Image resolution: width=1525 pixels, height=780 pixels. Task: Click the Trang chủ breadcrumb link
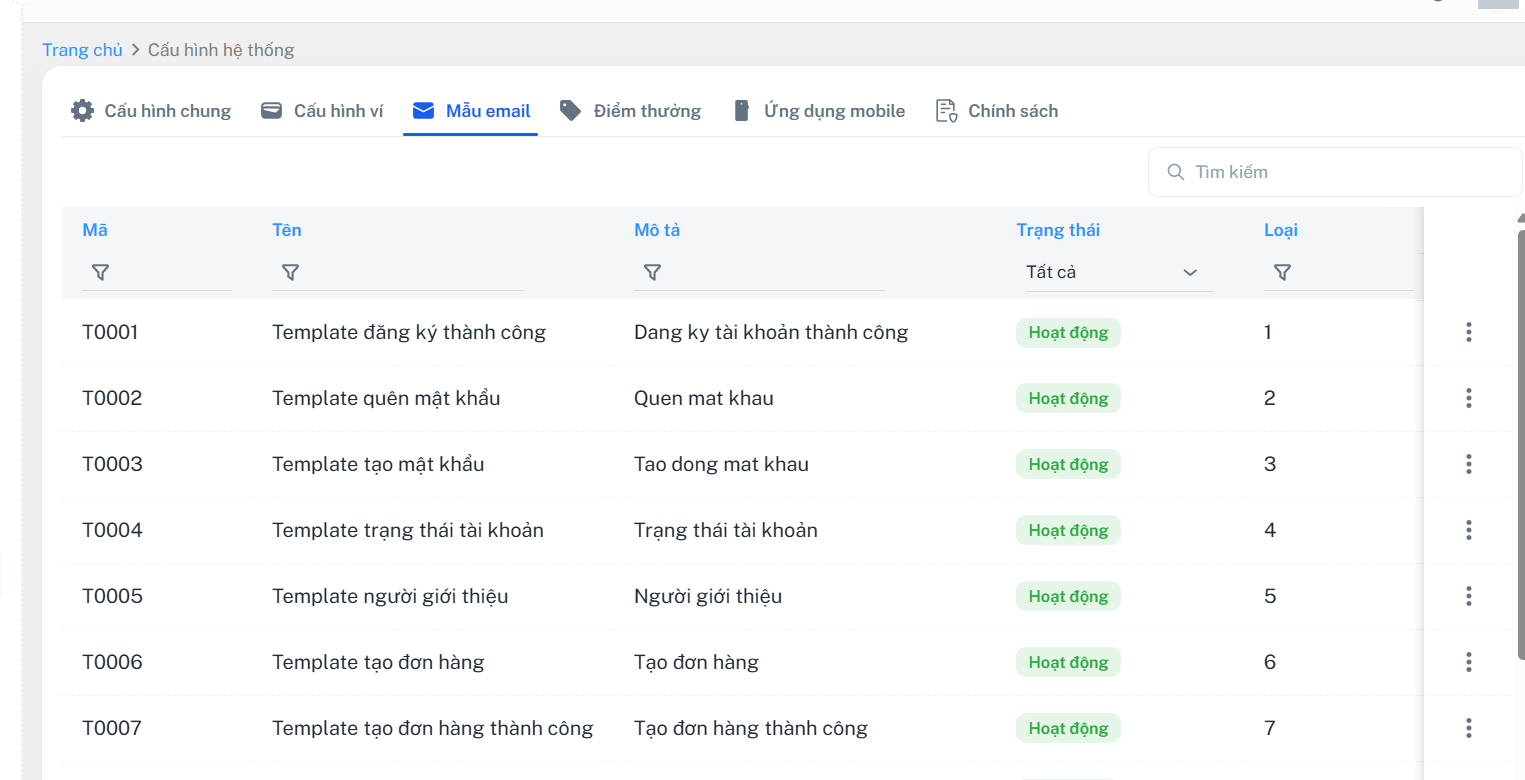click(x=82, y=50)
